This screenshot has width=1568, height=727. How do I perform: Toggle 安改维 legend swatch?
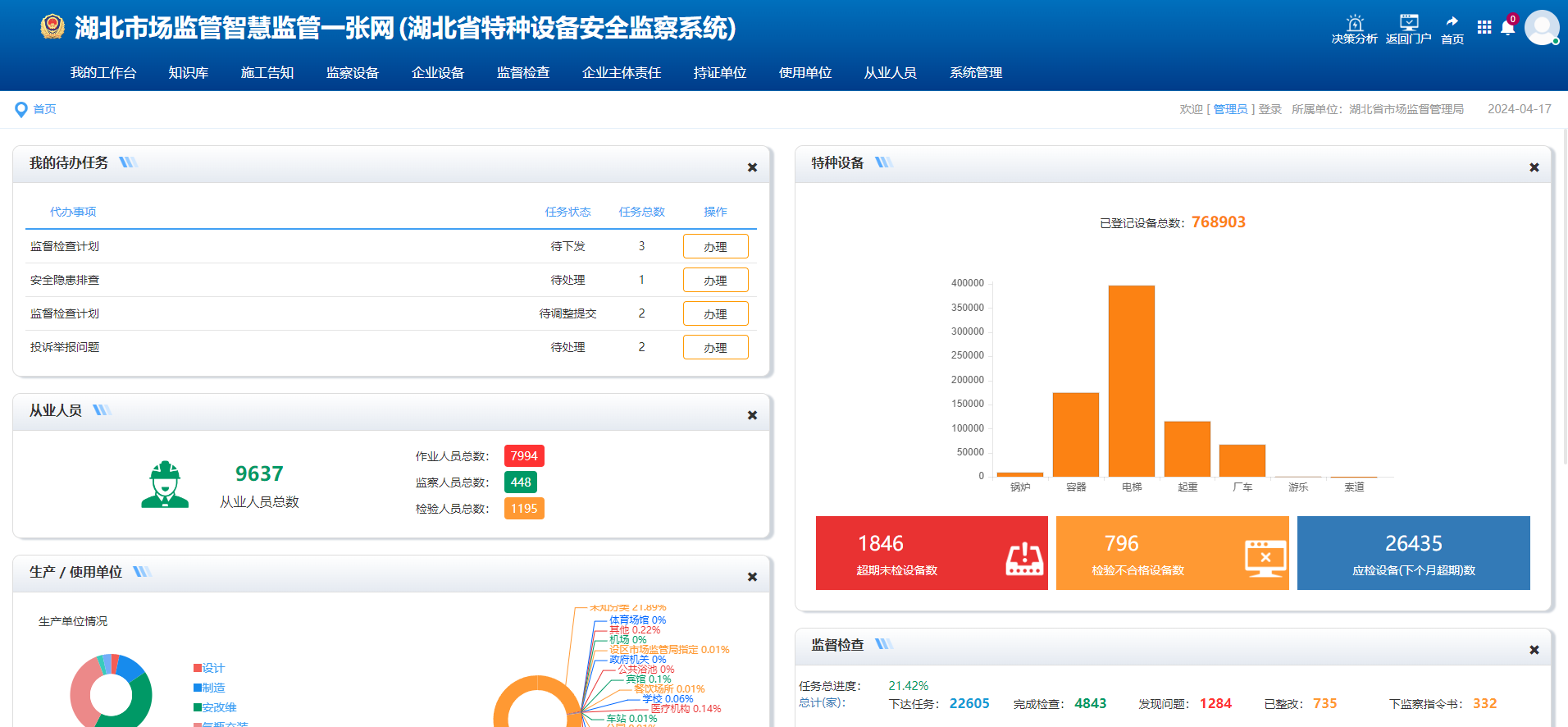pyautogui.click(x=198, y=707)
